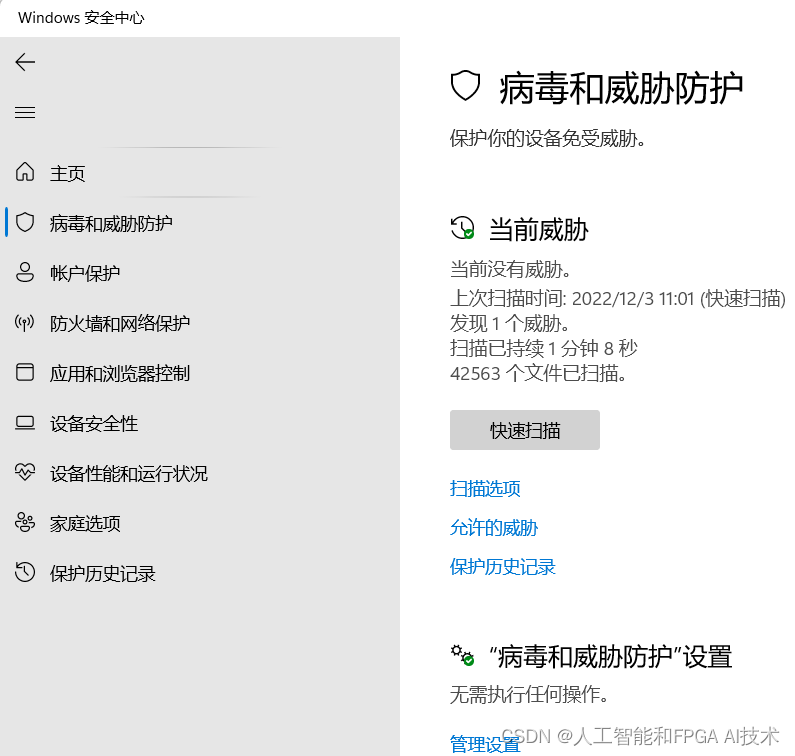Click the home icon beside 主页
Viewport: 795px width, 756px height.
25,172
